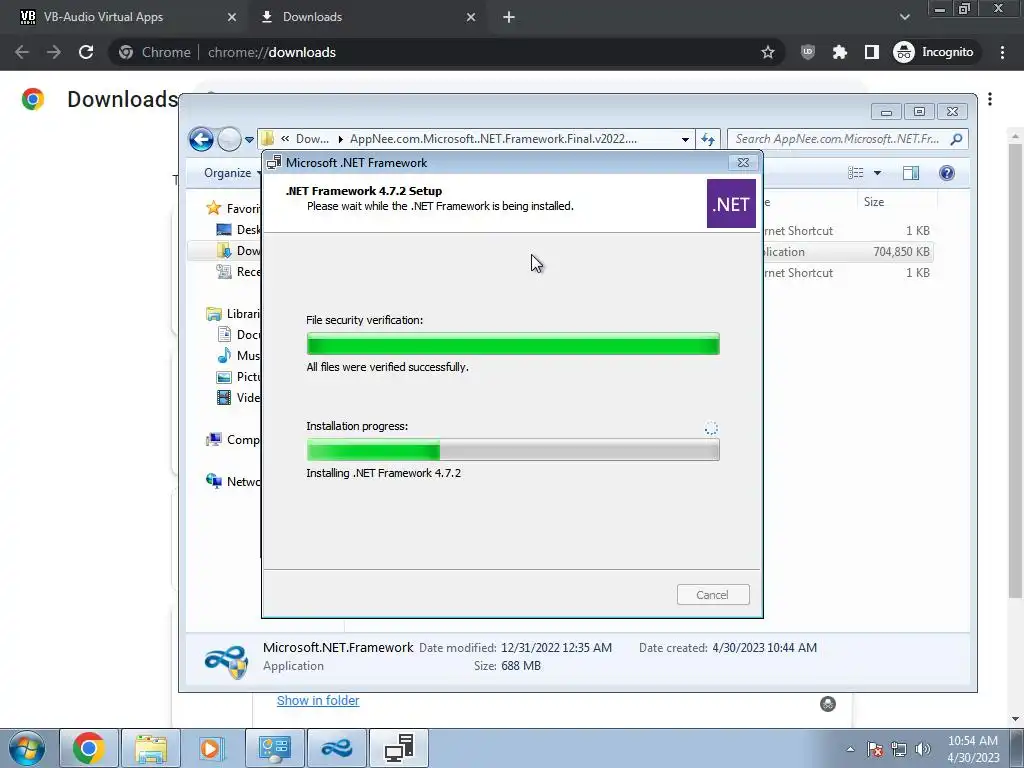Open the uBlock shield extension icon

tap(808, 52)
